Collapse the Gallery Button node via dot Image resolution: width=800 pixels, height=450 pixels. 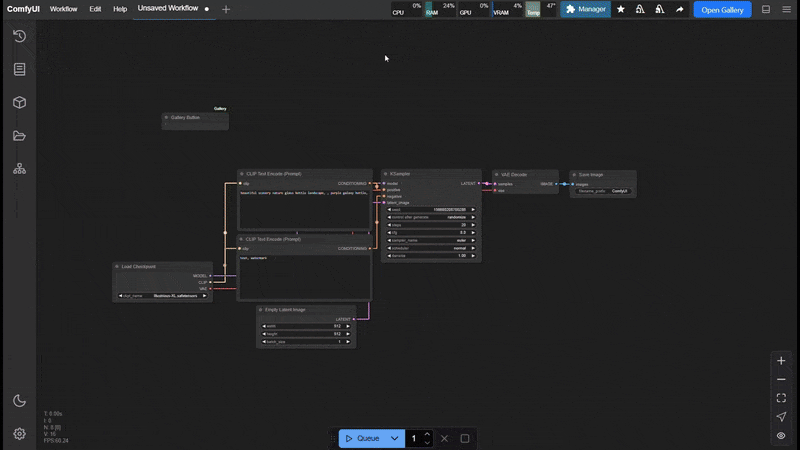(x=166, y=117)
